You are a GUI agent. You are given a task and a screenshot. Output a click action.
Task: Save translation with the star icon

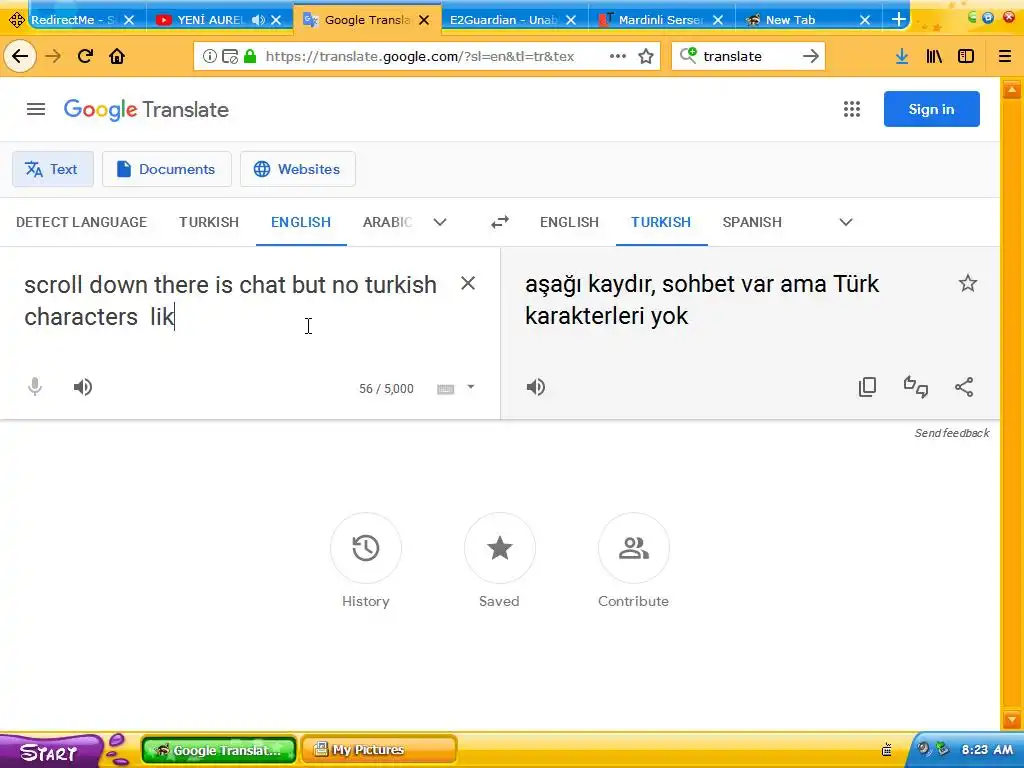tap(967, 283)
